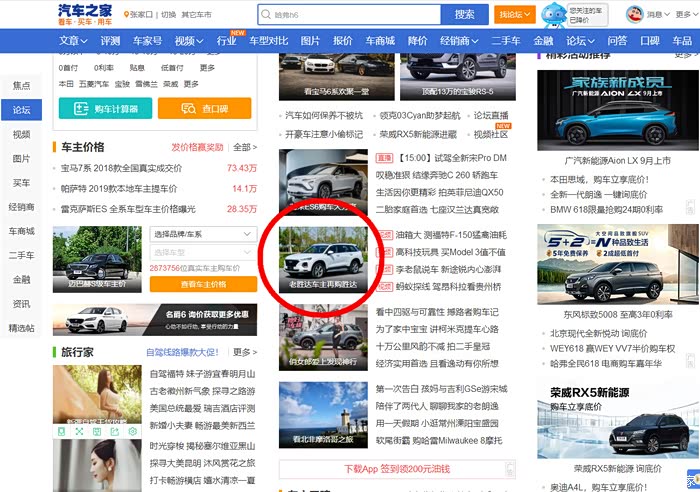Open the 选择车型 model dropdown
Image resolution: width=700 pixels, height=492 pixels.
pos(203,252)
